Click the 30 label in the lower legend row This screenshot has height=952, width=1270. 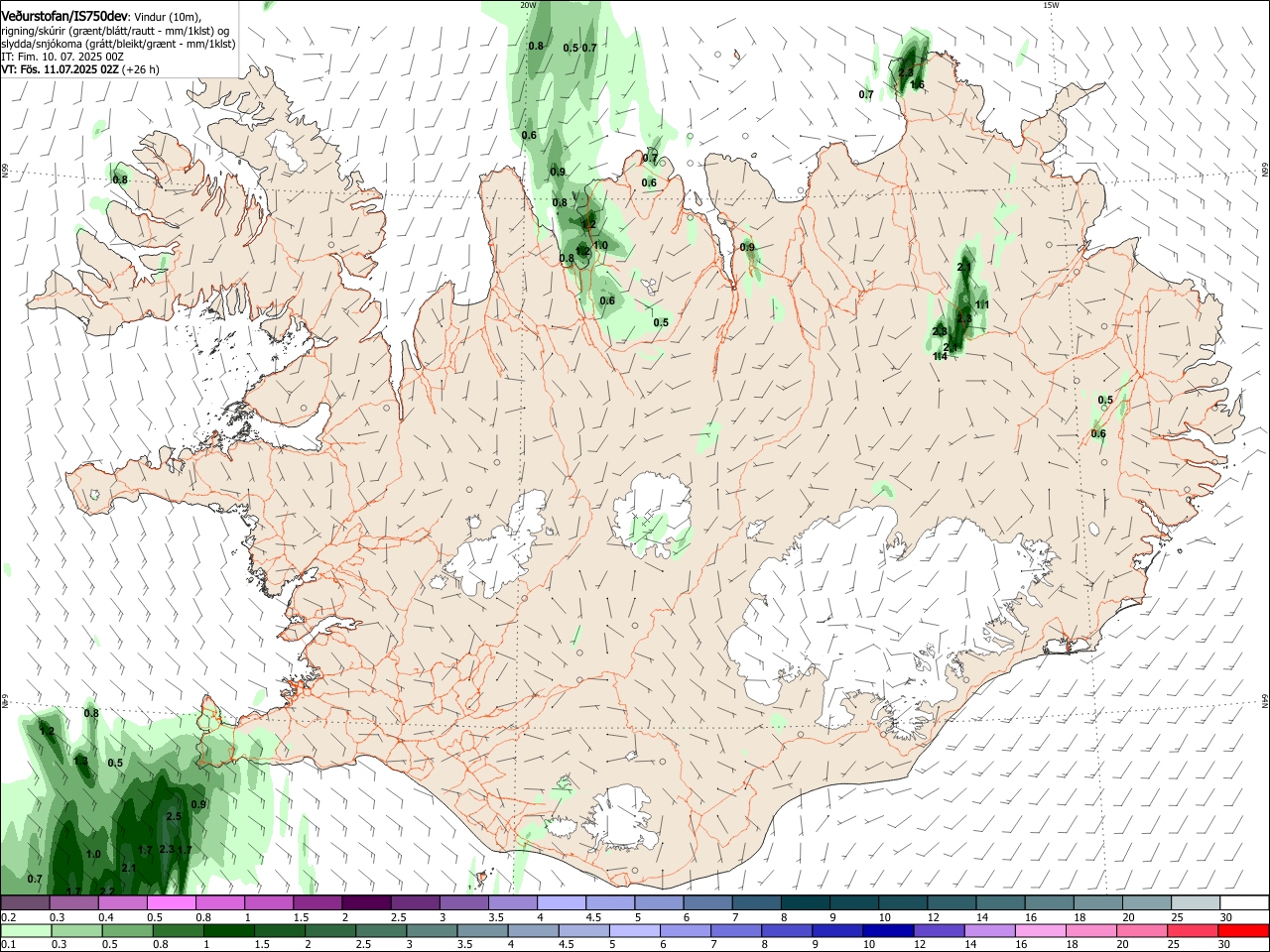pyautogui.click(x=1226, y=945)
